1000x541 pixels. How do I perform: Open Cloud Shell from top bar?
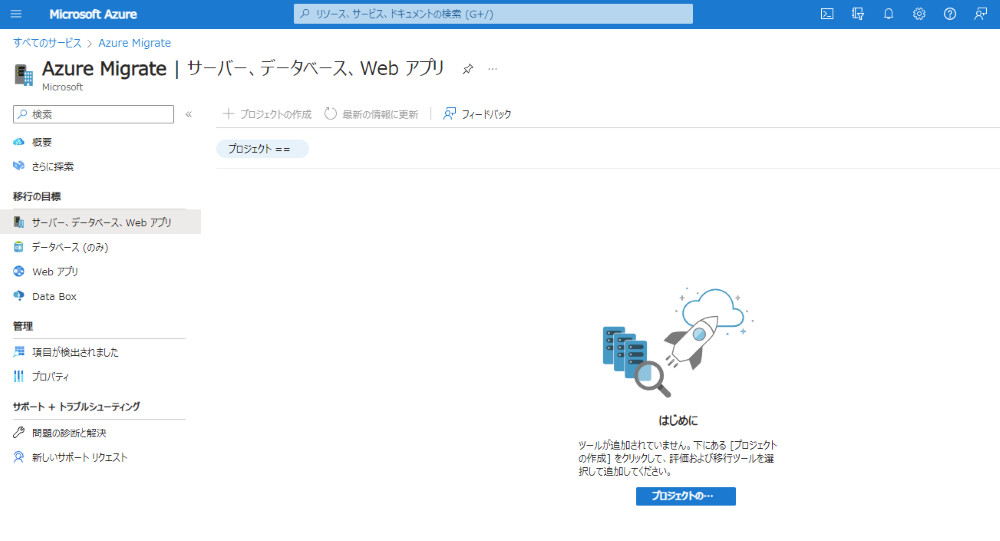(x=827, y=14)
